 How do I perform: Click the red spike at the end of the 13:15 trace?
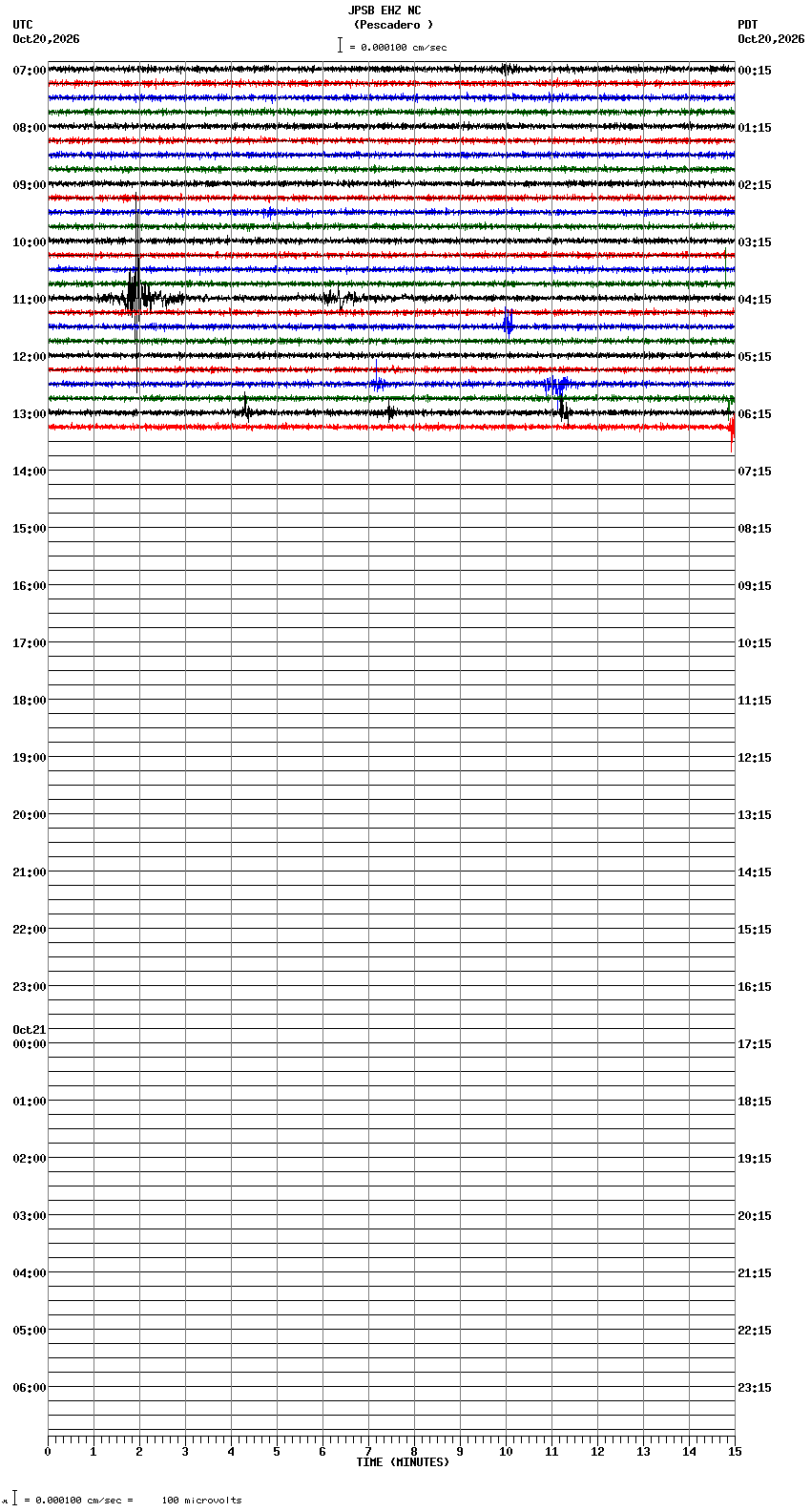click(731, 431)
